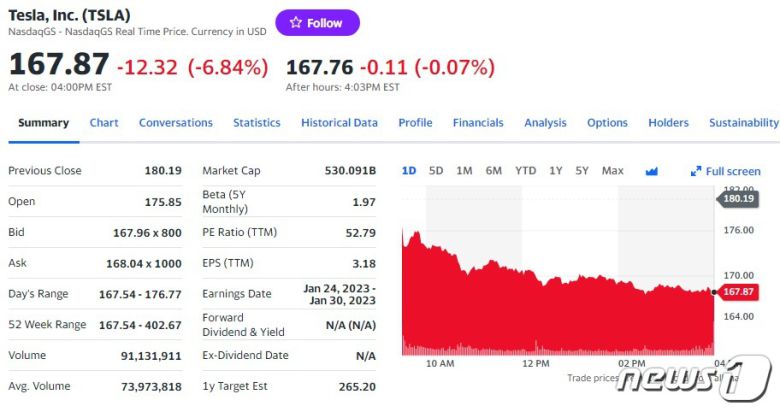Open the chart type icon
The image size is (780, 412).
click(652, 171)
